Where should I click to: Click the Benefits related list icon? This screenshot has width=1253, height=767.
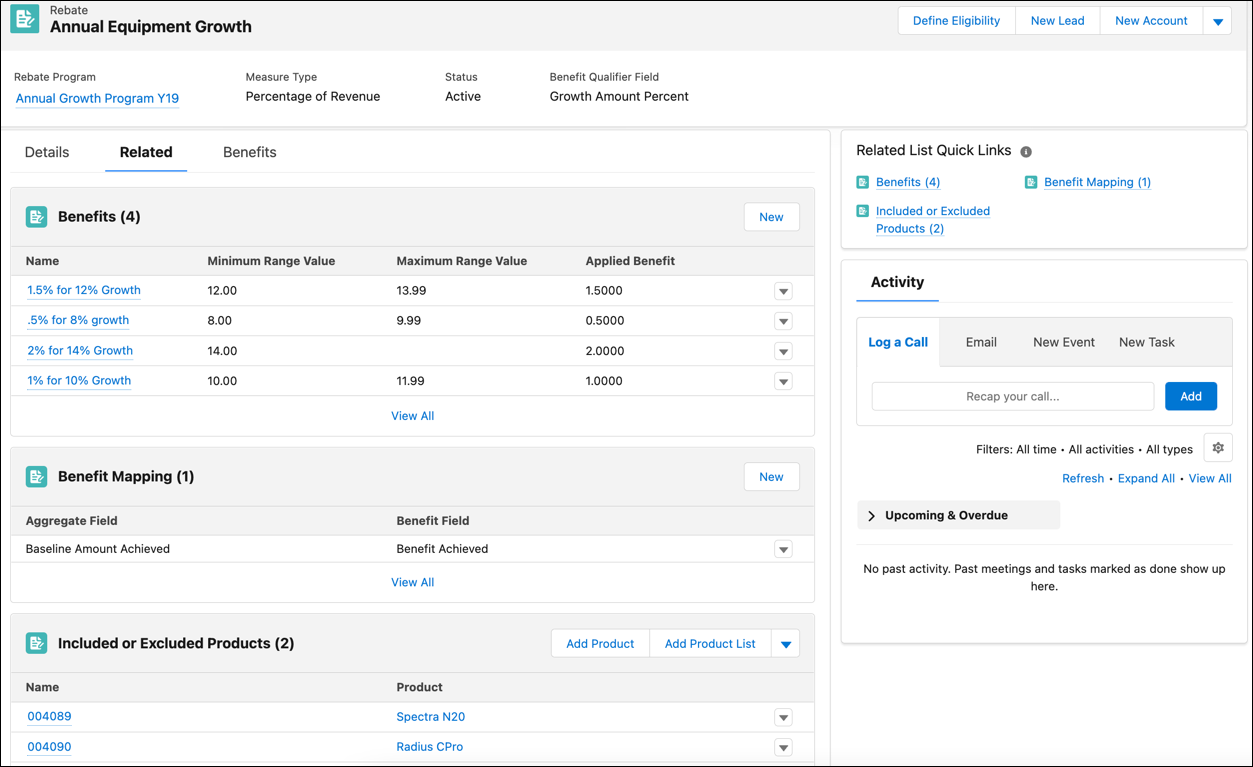[x=36, y=216]
